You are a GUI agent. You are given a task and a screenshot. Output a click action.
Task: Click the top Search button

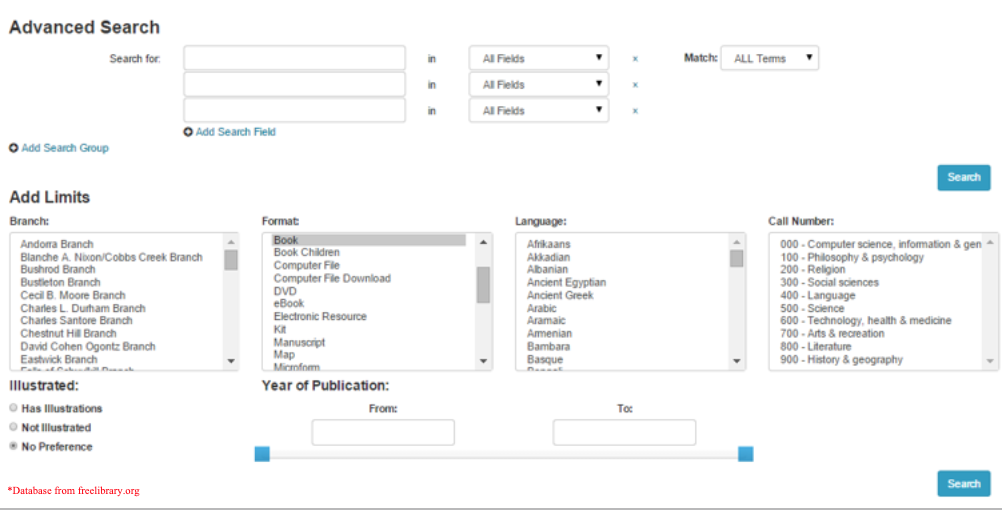click(x=963, y=177)
